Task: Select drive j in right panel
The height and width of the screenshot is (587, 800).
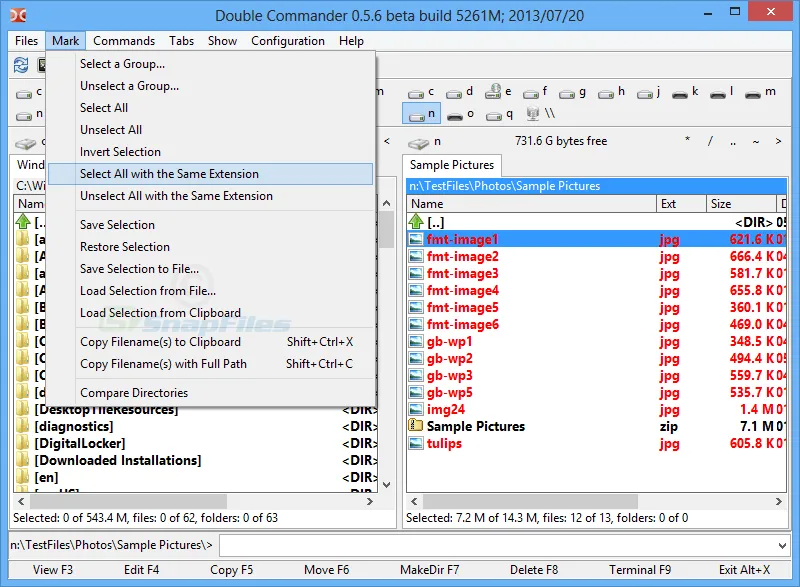Action: click(x=649, y=92)
